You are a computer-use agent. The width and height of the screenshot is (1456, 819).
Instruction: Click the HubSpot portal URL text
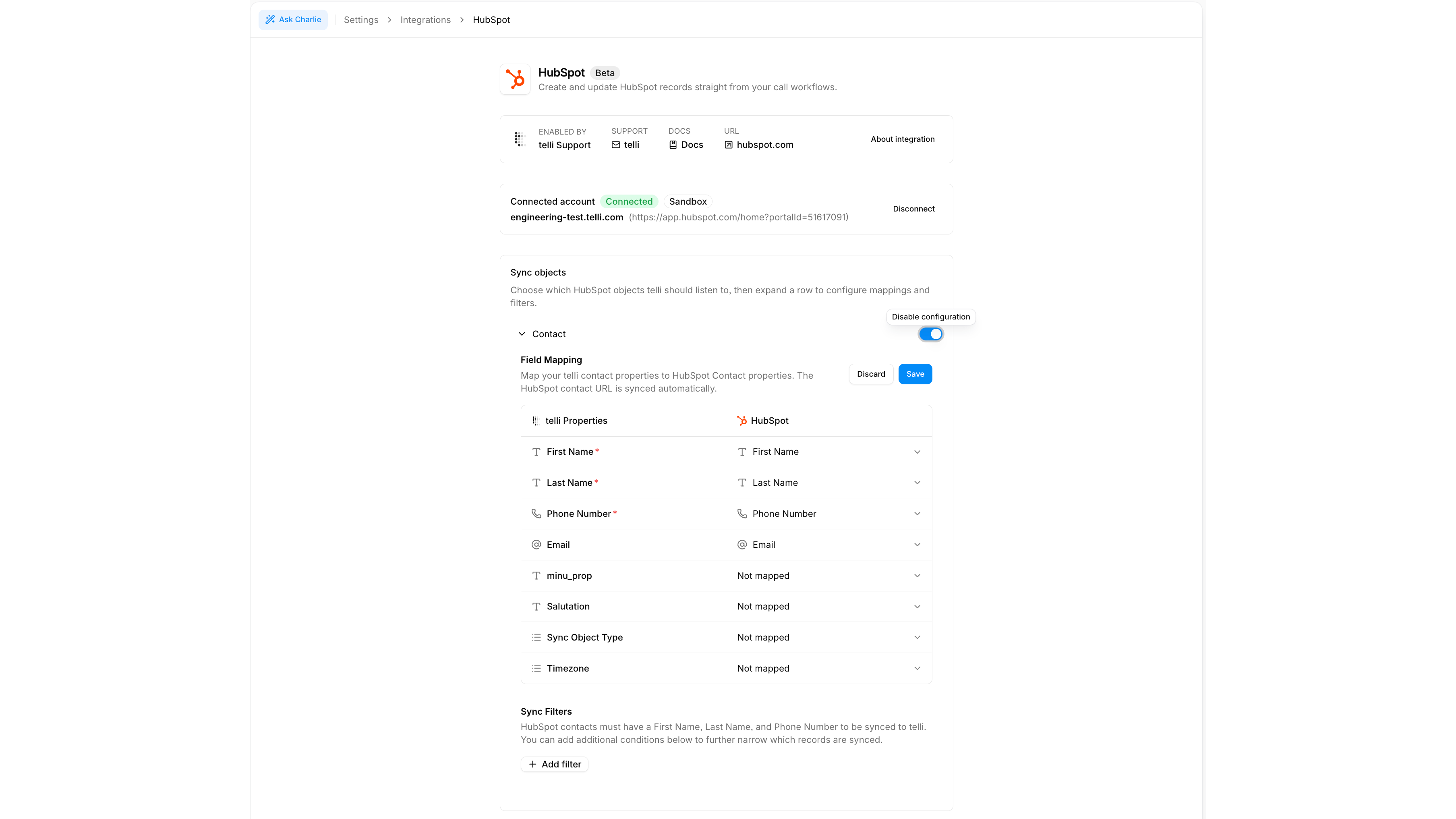pyautogui.click(x=738, y=217)
